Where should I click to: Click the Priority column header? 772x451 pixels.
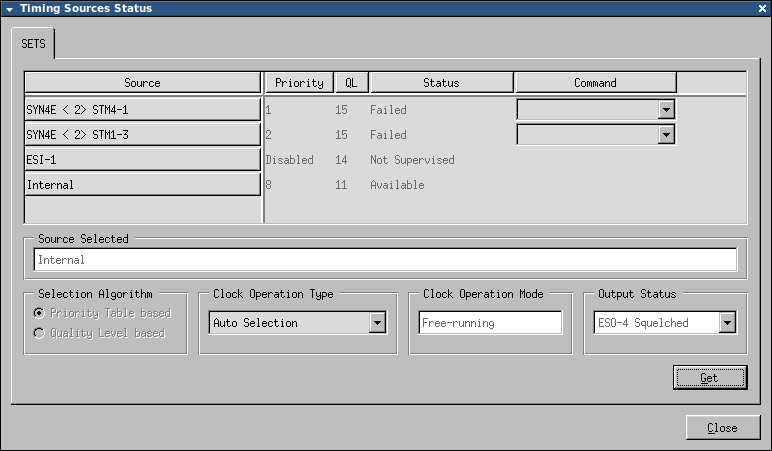point(298,83)
